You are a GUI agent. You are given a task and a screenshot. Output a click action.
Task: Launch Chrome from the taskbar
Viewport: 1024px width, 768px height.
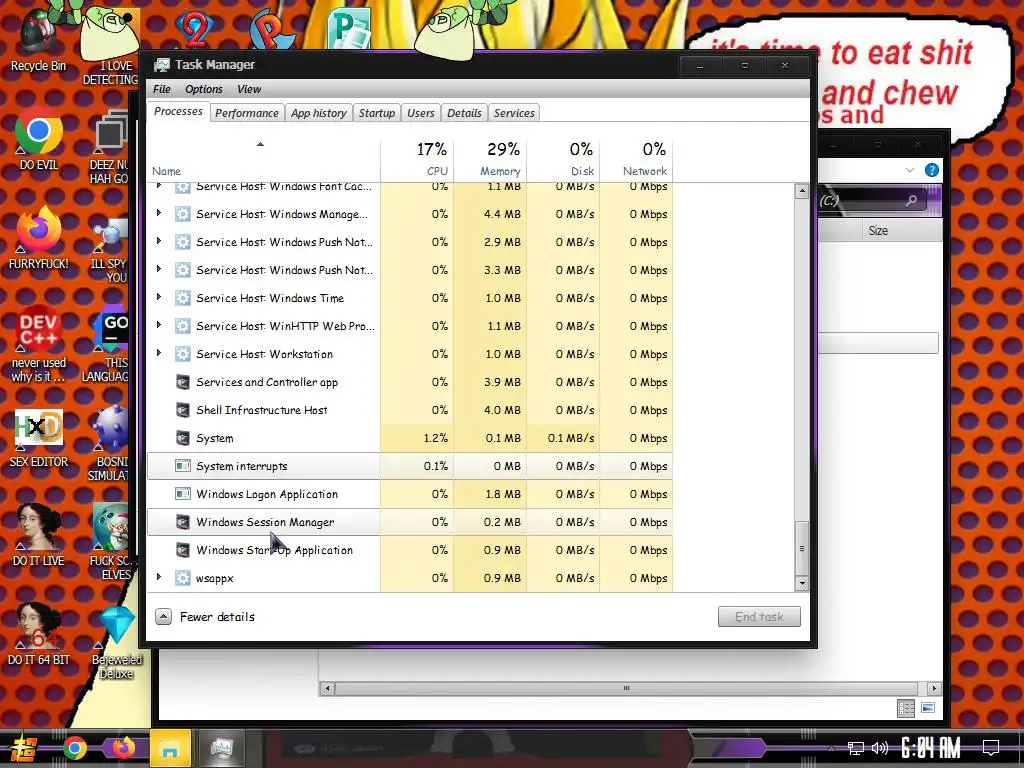pyautogui.click(x=74, y=748)
